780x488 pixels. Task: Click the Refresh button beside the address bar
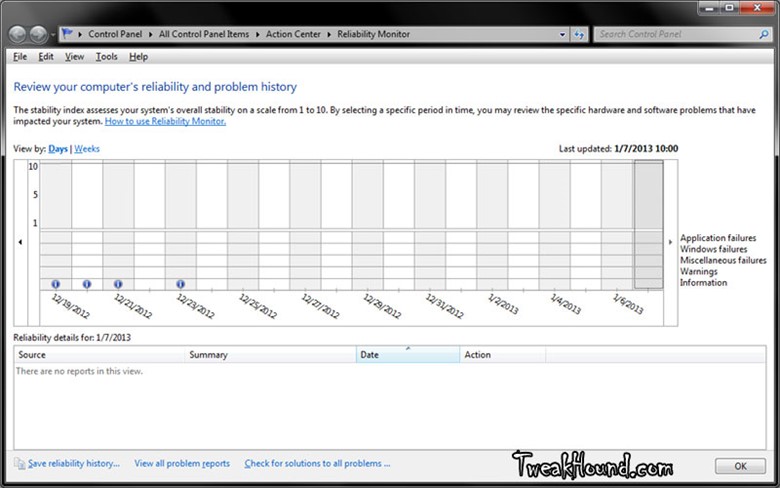point(579,34)
